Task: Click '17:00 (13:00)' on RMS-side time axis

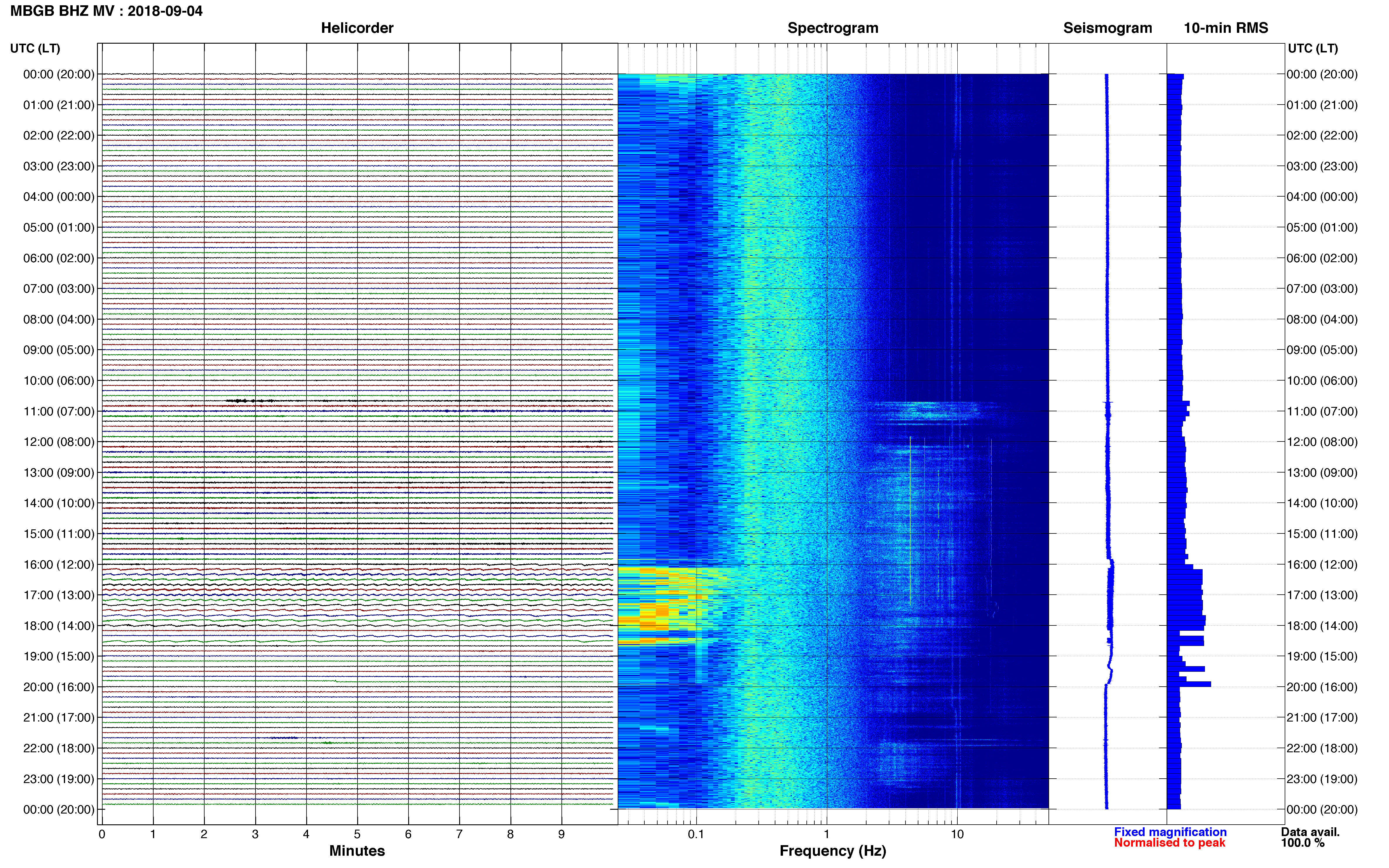Action: click(1322, 595)
